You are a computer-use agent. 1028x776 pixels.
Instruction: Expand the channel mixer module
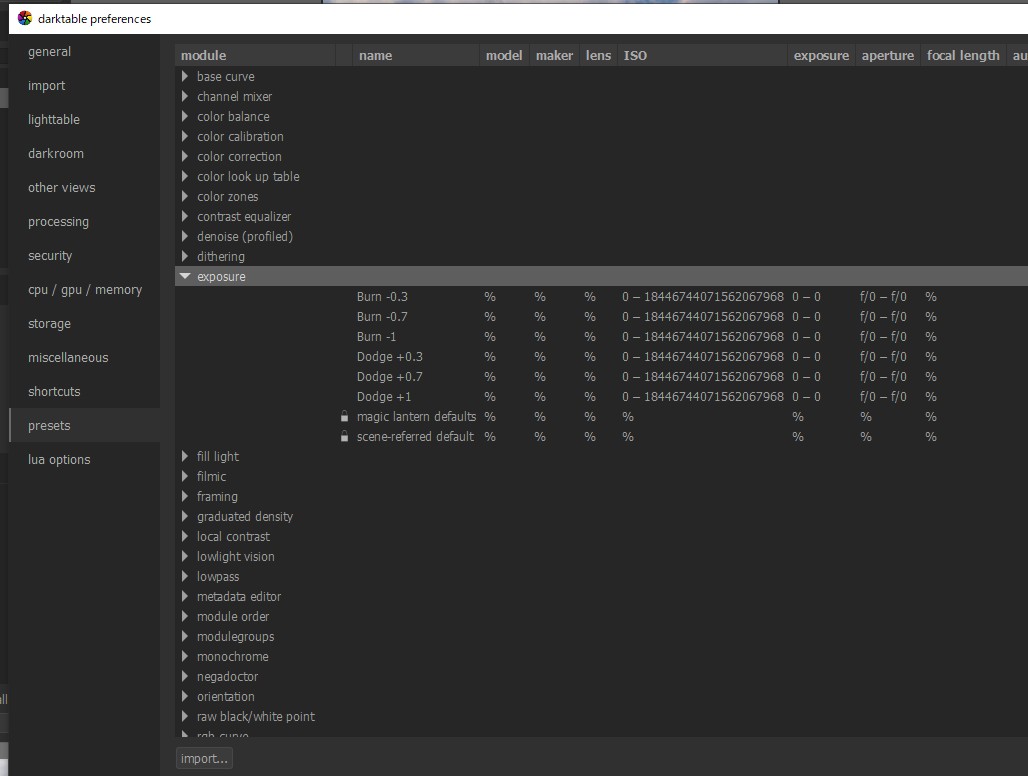(x=185, y=96)
